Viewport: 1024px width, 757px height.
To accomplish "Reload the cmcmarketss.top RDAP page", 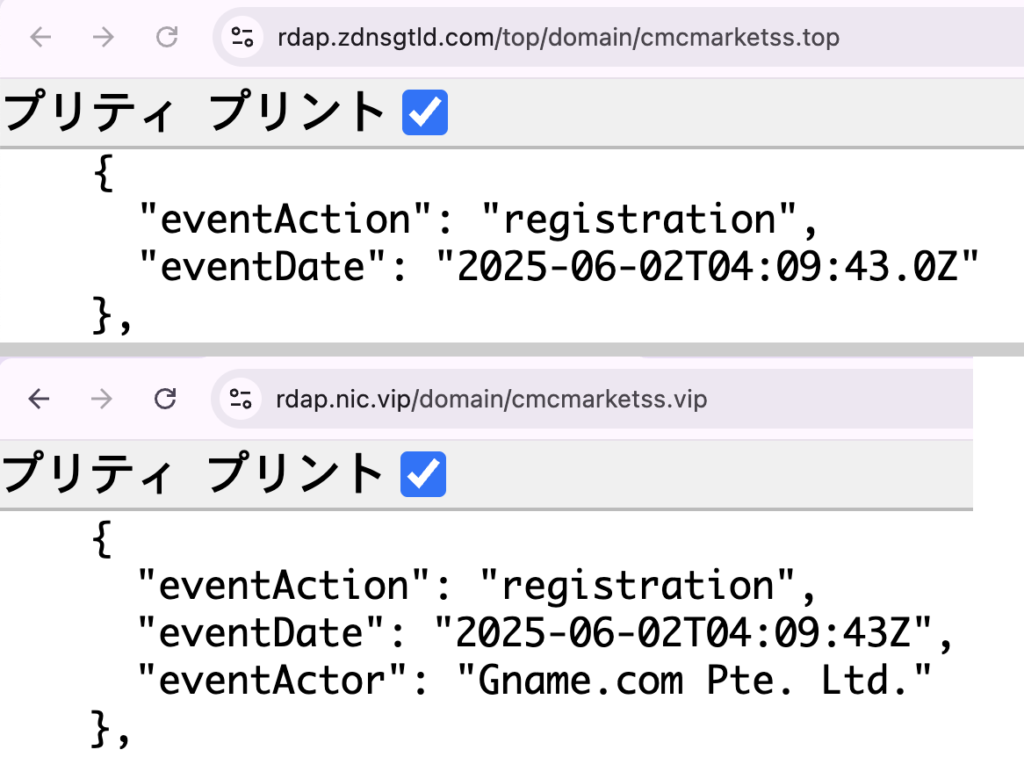I will (x=167, y=37).
